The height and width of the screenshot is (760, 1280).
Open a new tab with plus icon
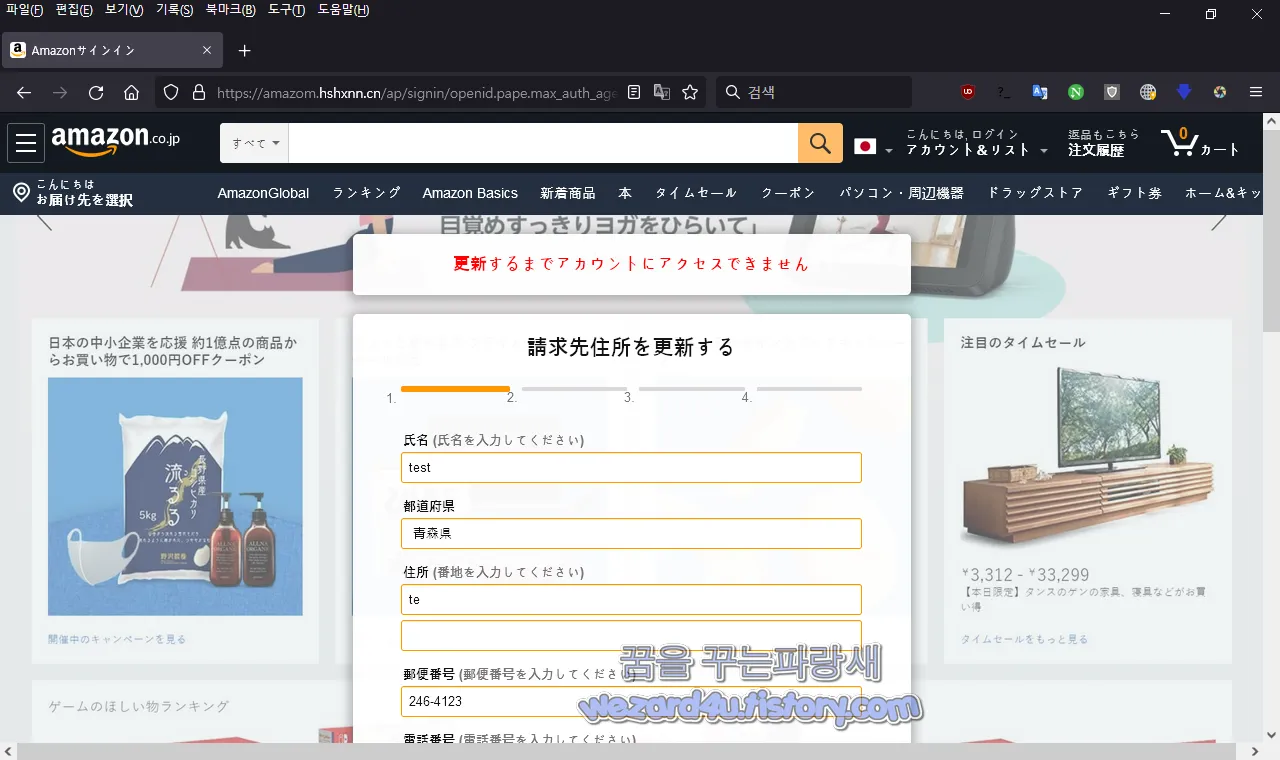pos(244,50)
